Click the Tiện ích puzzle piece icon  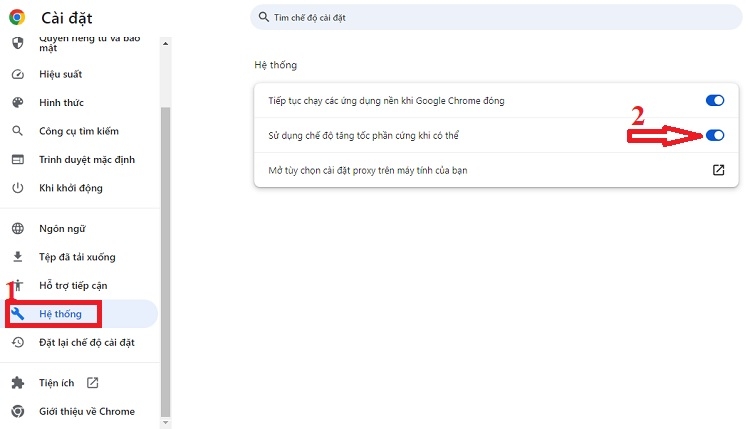pos(17,382)
